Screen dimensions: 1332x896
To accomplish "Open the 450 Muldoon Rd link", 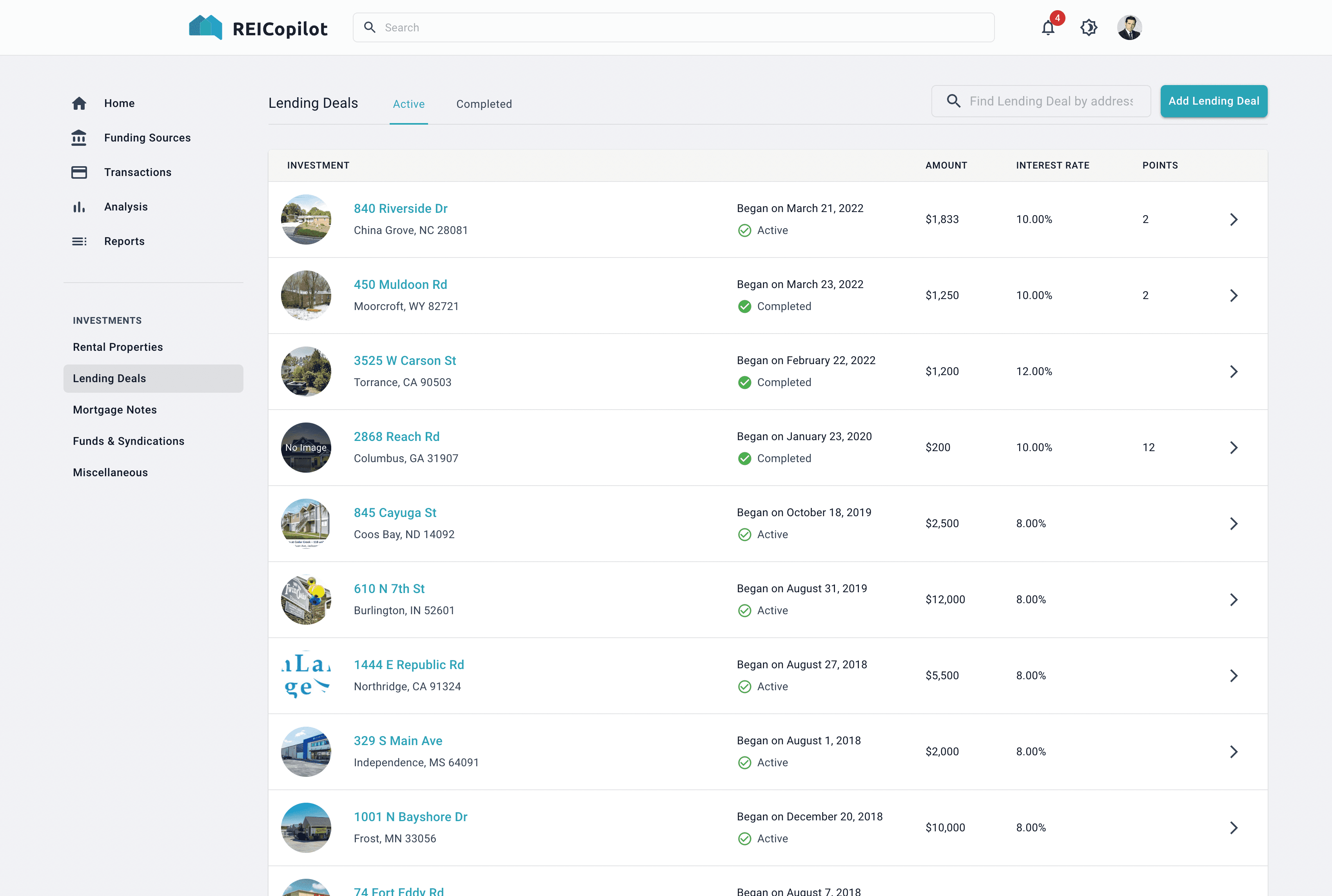I will tap(400, 285).
